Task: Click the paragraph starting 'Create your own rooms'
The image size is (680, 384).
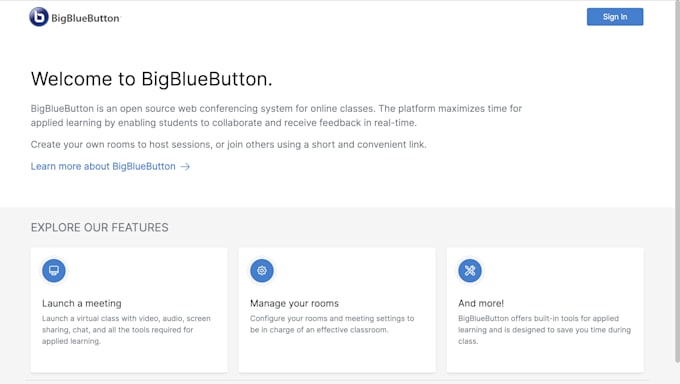Action: [229, 144]
